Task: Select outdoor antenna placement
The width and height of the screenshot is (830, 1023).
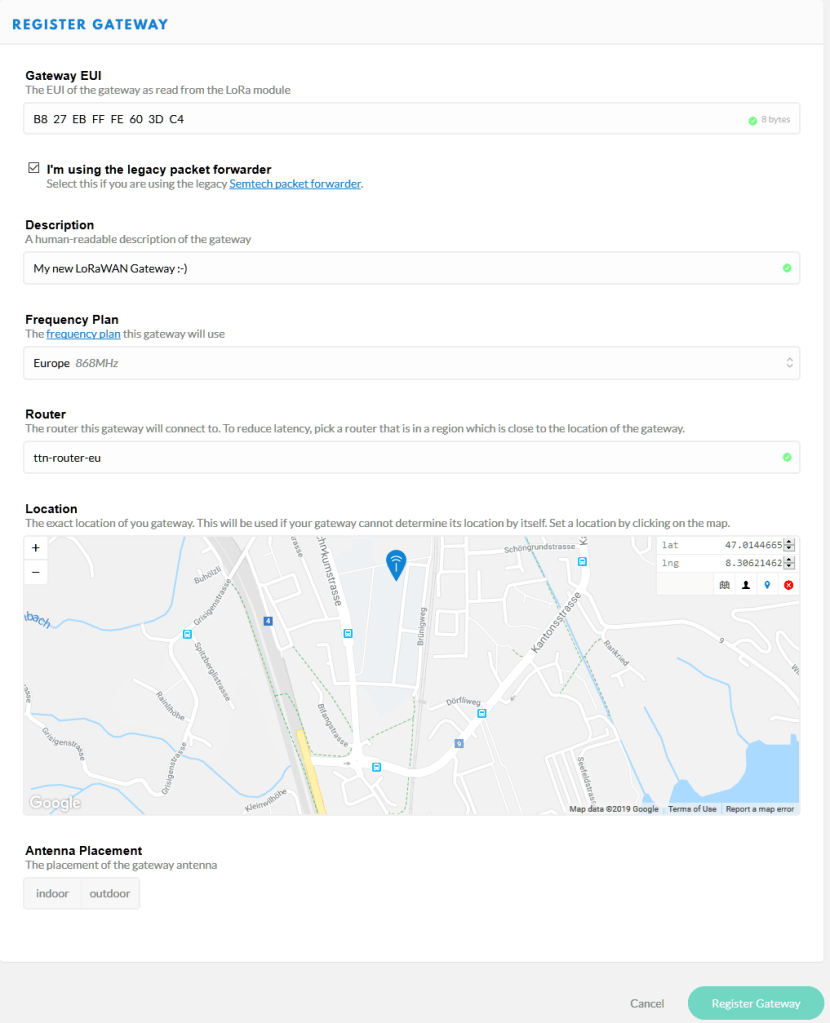Action: pyautogui.click(x=109, y=893)
